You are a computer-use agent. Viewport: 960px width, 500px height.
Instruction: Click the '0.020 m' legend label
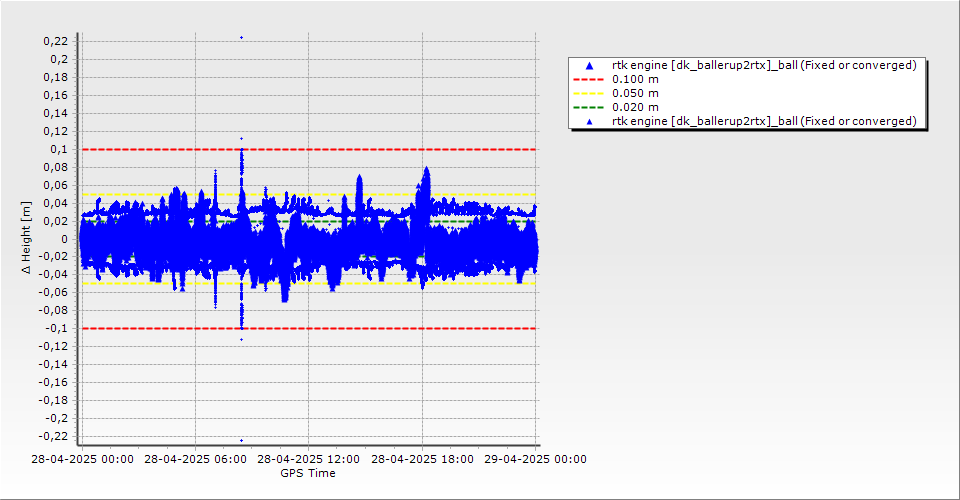(x=636, y=108)
